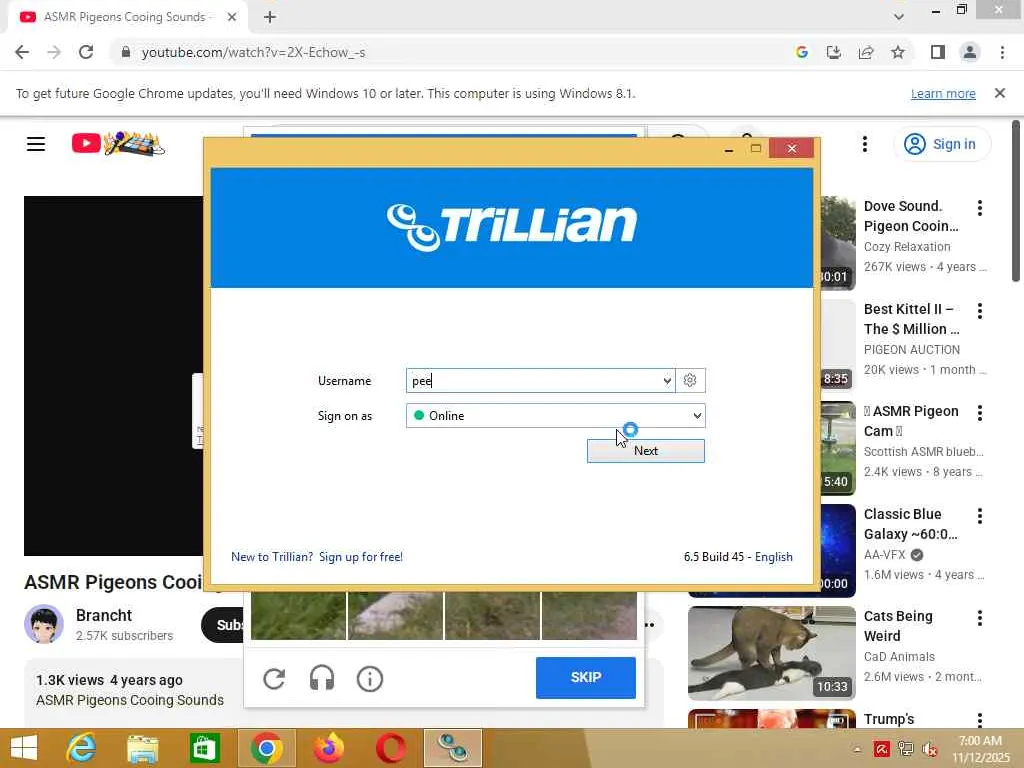Click the Next button in Trillian
The image size is (1024, 768).
(645, 451)
